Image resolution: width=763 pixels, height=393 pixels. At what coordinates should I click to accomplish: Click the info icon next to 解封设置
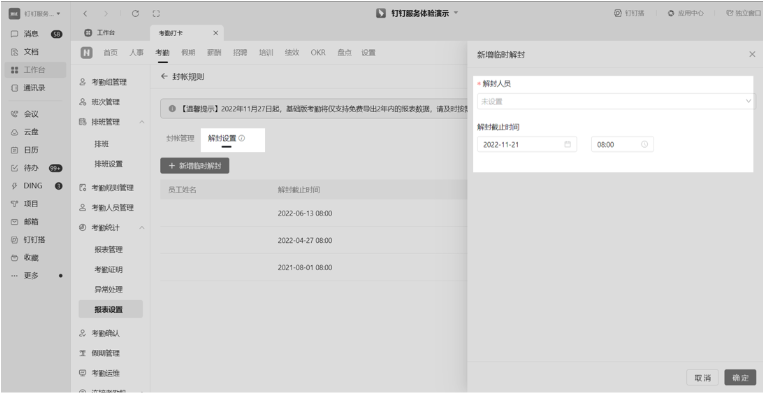(242, 138)
